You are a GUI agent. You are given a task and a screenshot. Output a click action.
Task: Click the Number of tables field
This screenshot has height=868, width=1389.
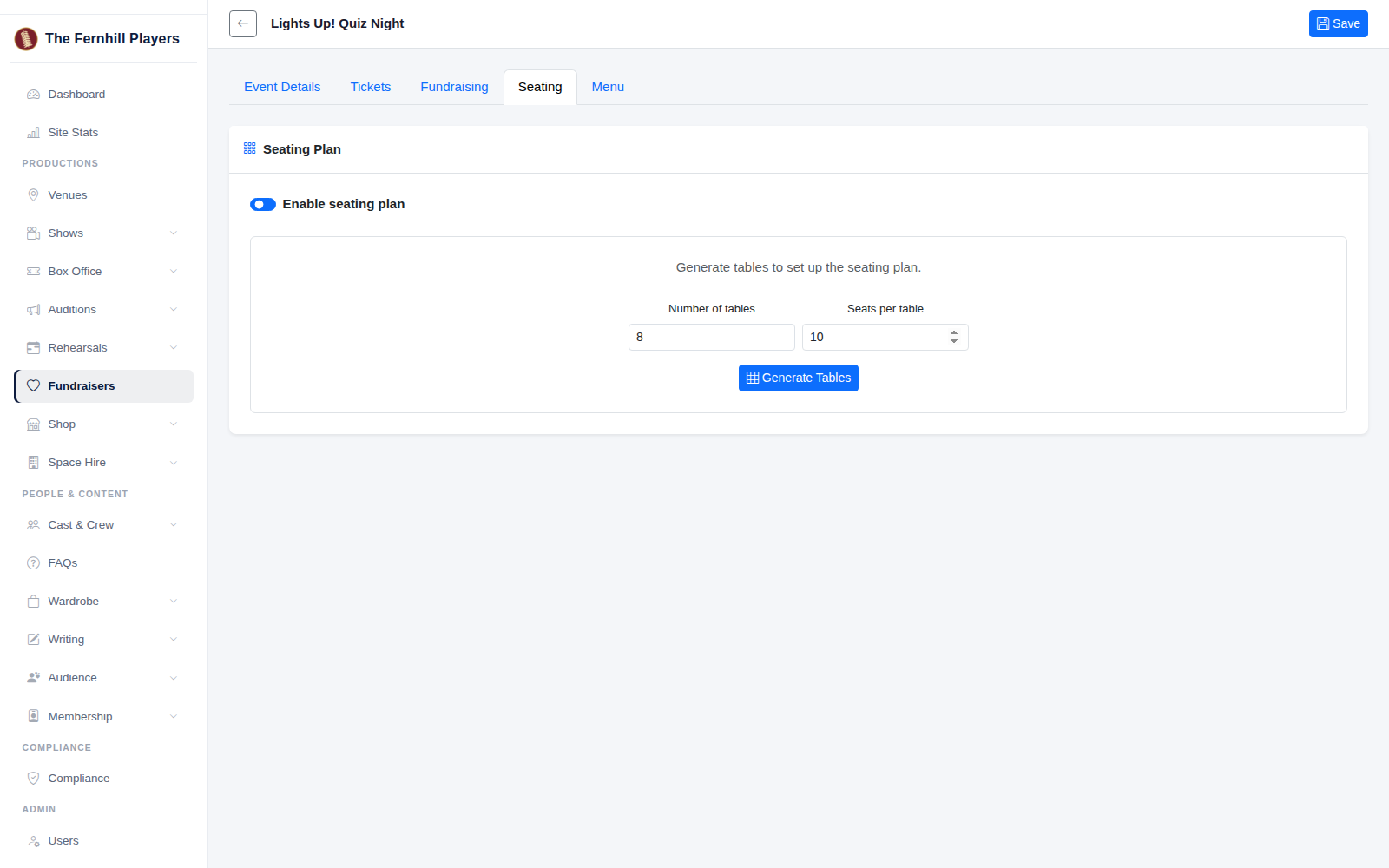pos(712,337)
